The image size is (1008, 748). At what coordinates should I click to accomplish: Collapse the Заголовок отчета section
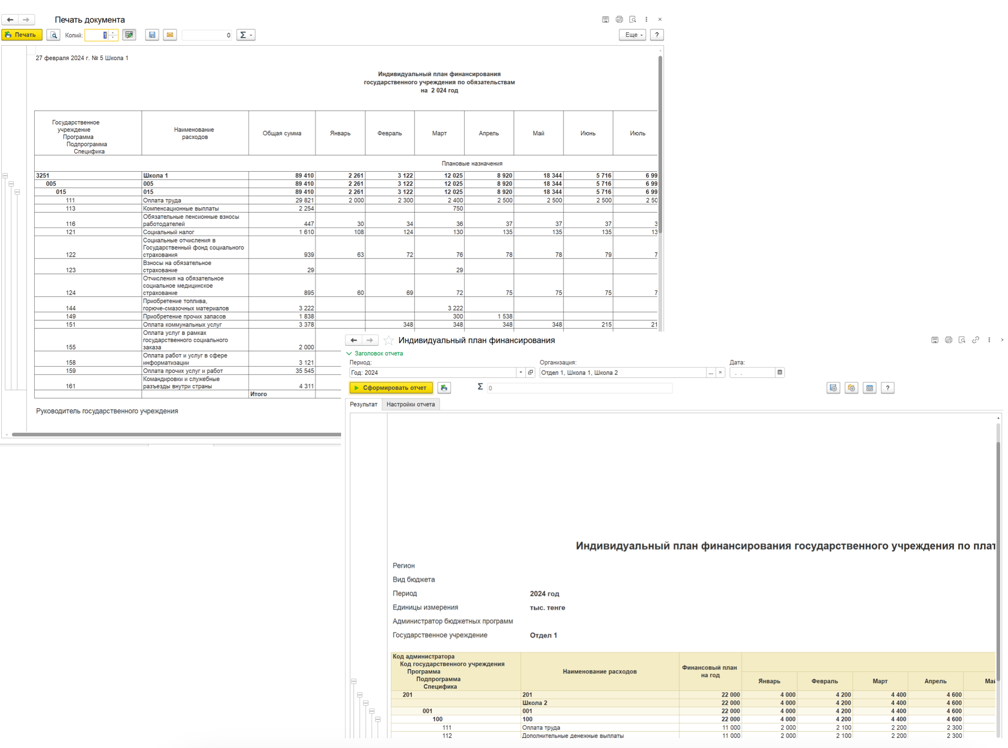click(375, 353)
